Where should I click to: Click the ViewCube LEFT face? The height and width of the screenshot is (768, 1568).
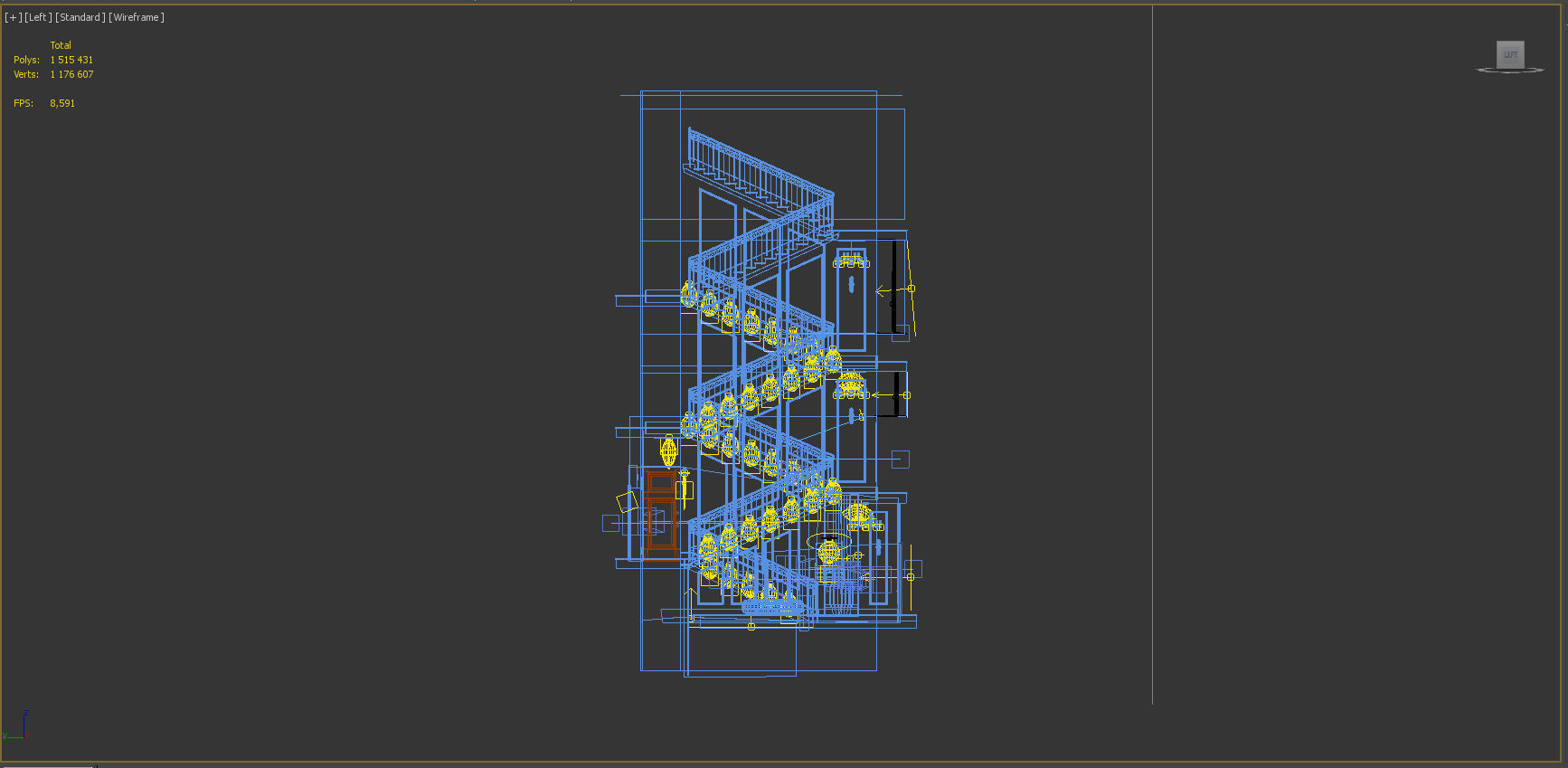tap(1510, 54)
